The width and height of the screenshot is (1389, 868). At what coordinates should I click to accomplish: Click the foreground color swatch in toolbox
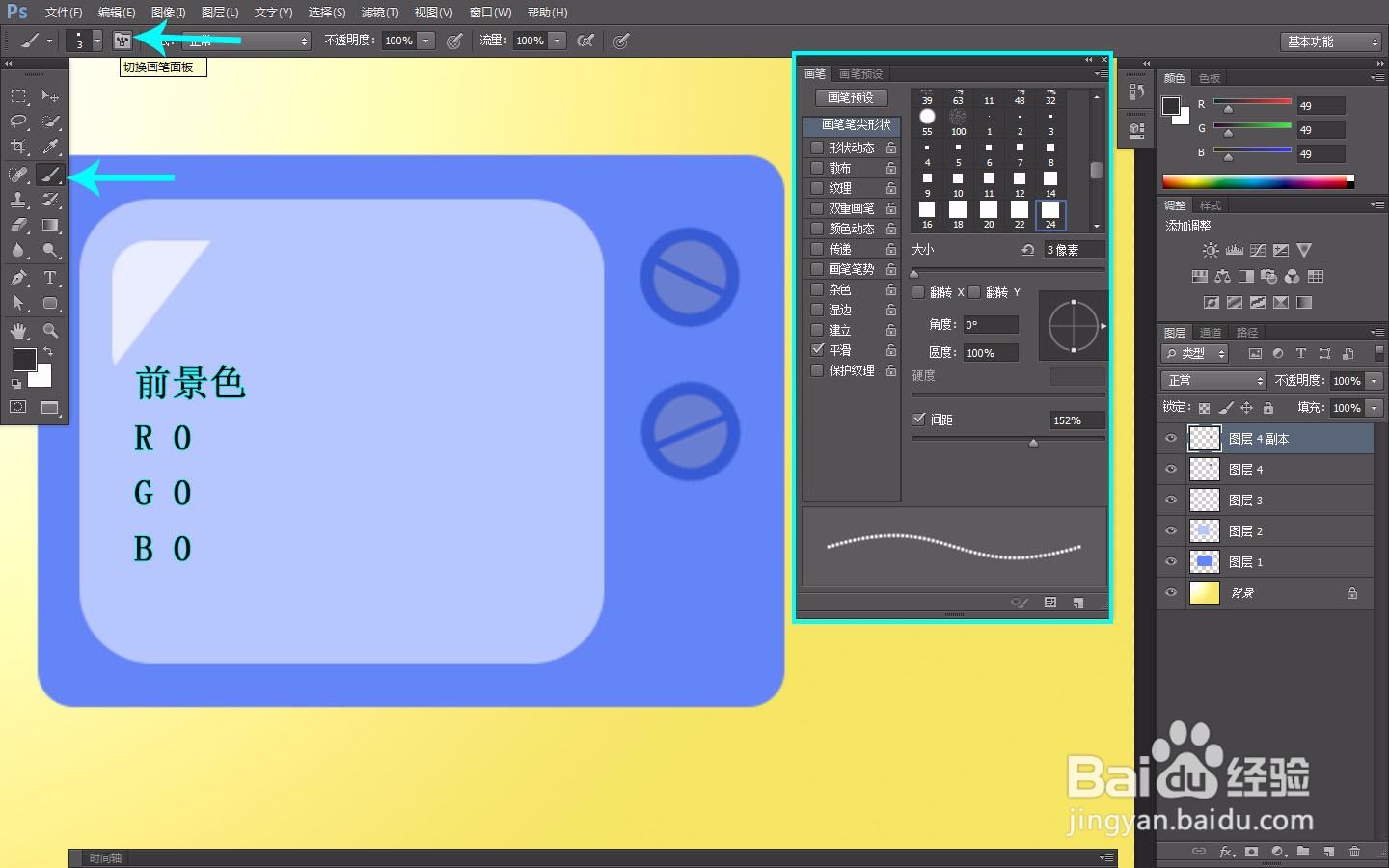(24, 360)
